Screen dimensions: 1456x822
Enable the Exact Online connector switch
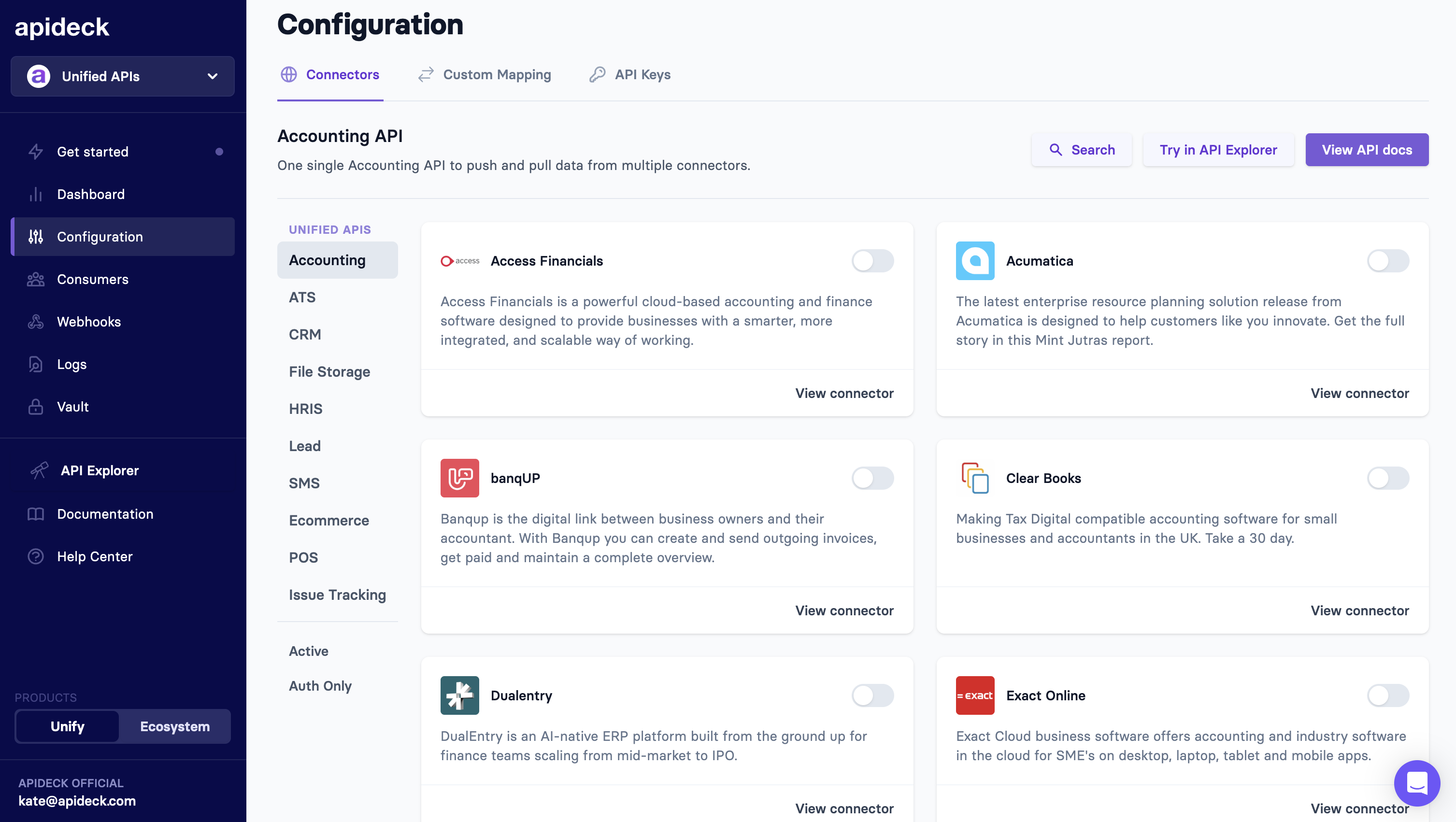1387,695
